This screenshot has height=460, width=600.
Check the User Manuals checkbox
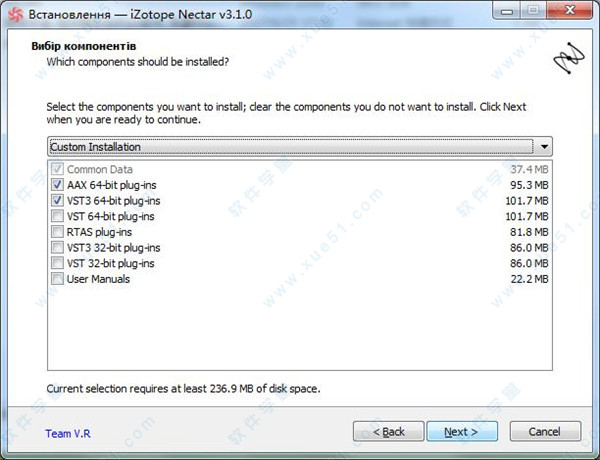point(57,279)
